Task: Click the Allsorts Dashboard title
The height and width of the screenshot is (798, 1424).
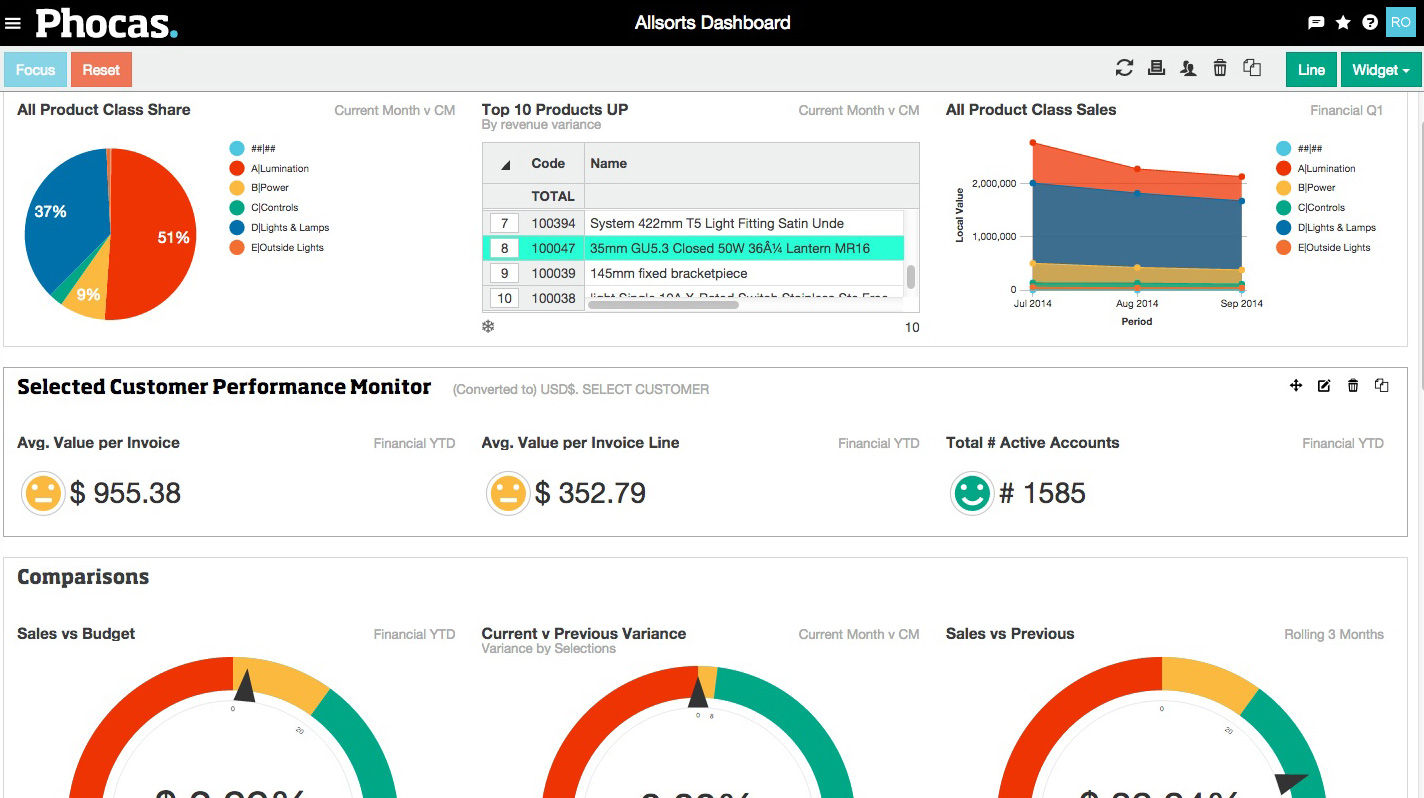Action: [x=713, y=22]
